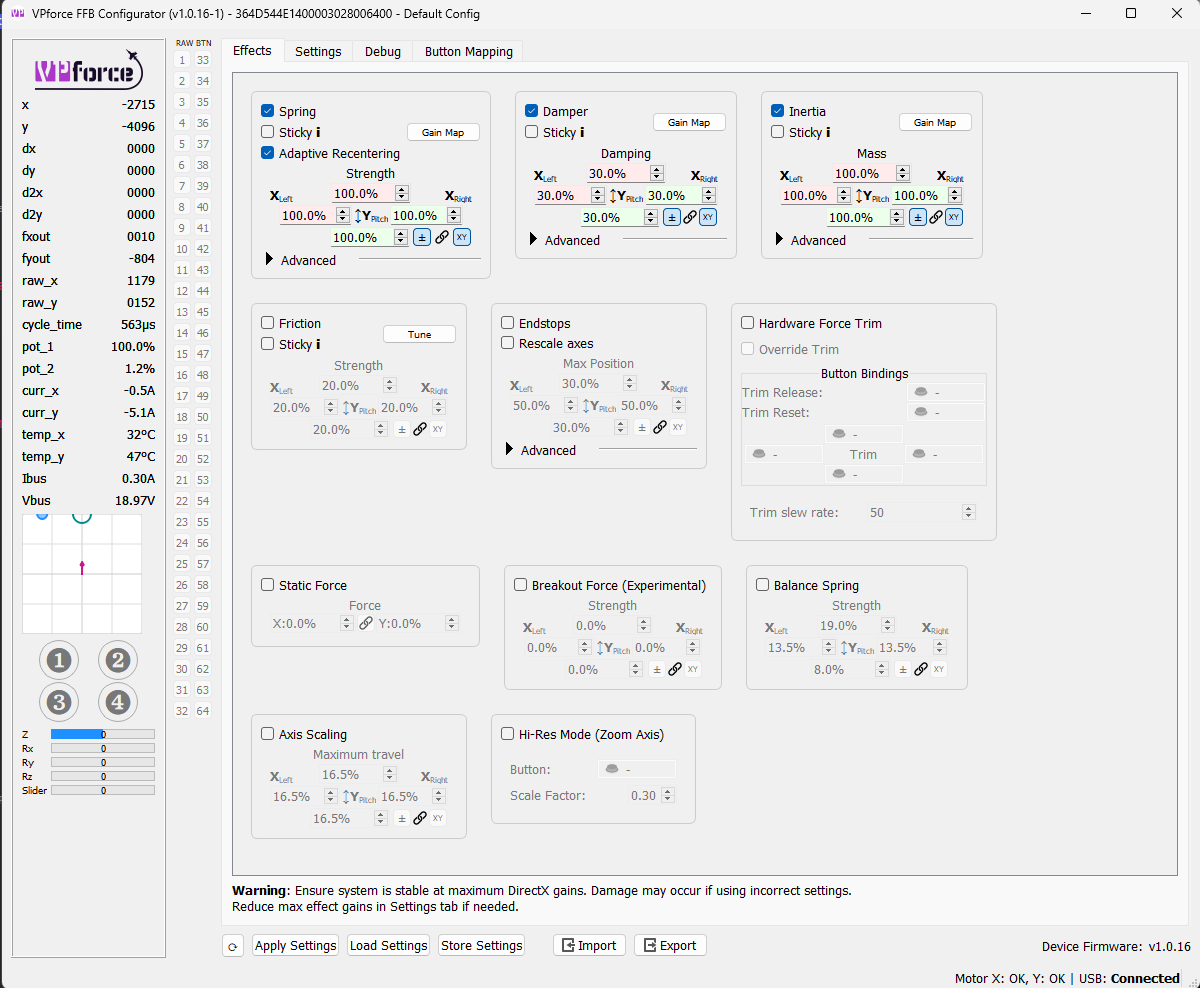Check the Rescale axes option
This screenshot has width=1200, height=988.
pos(508,343)
